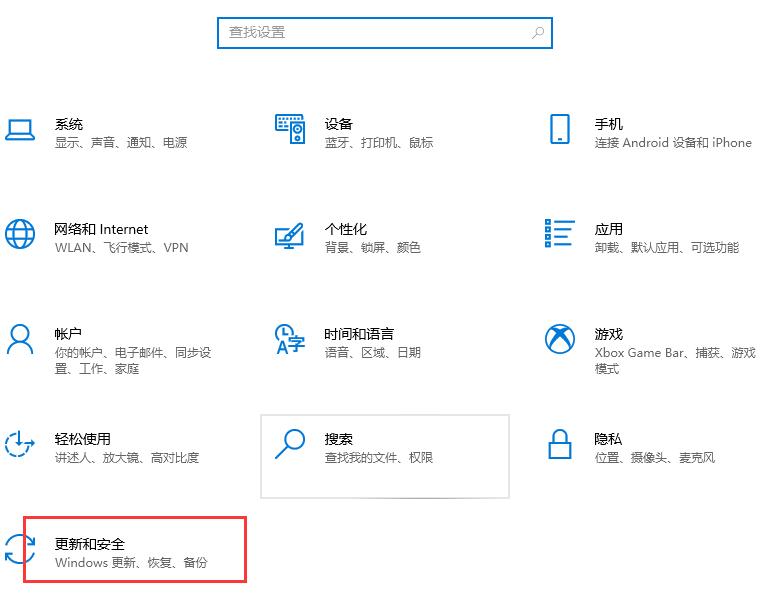The height and width of the screenshot is (611, 780).
Task: Click the text Xbox Game Bar、捕获、游戏模式
Action: point(675,361)
